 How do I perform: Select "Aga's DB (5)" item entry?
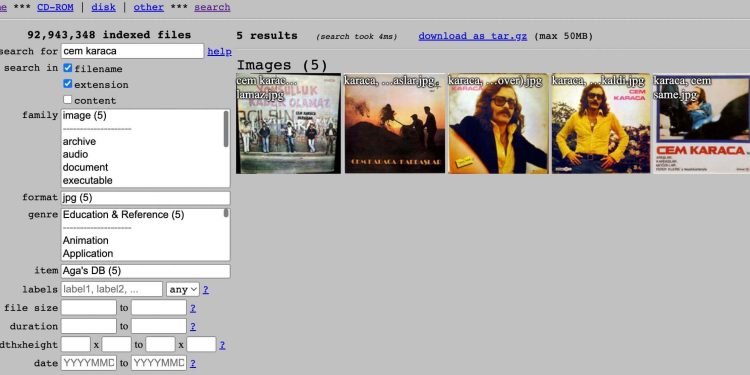click(145, 271)
